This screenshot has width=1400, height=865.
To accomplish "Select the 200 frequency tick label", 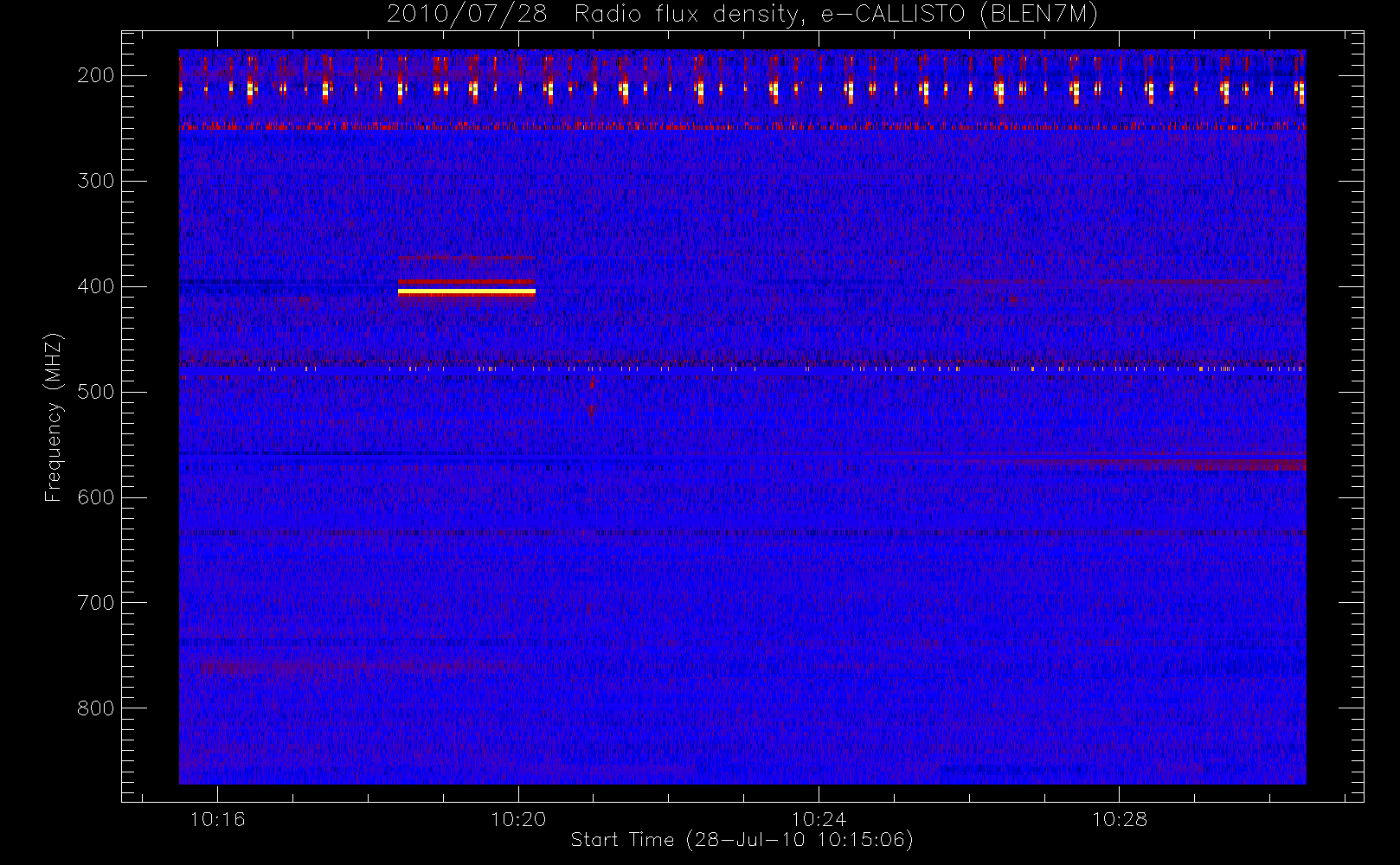I will pos(96,75).
